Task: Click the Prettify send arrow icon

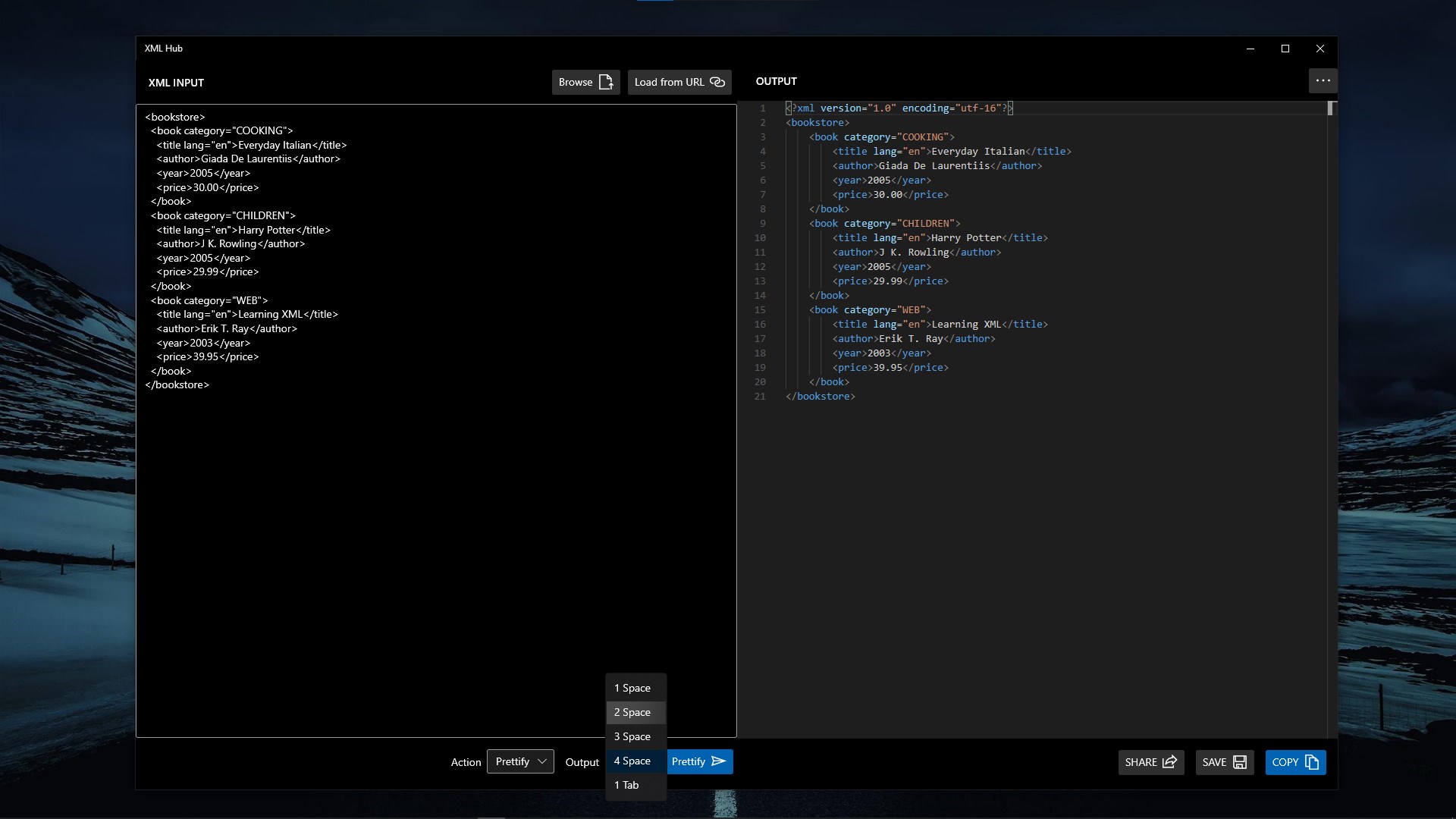Action: pyautogui.click(x=719, y=761)
